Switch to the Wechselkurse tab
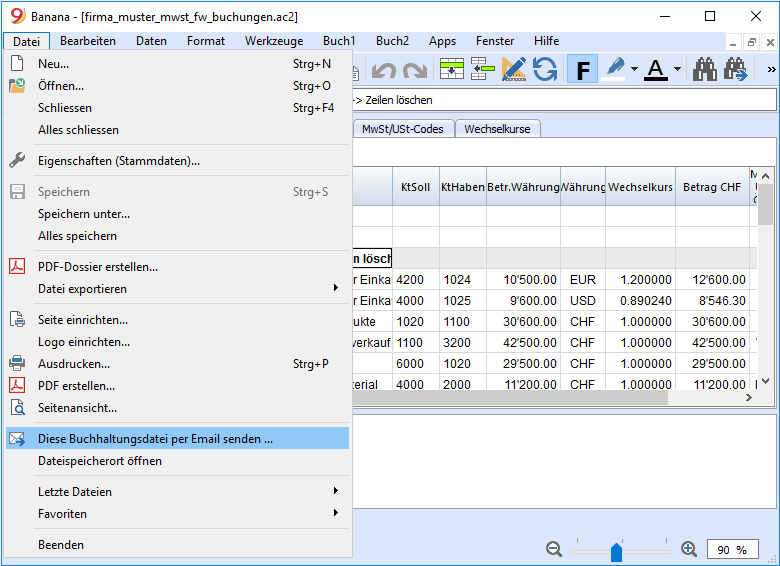The width and height of the screenshot is (780, 566). tap(497, 129)
